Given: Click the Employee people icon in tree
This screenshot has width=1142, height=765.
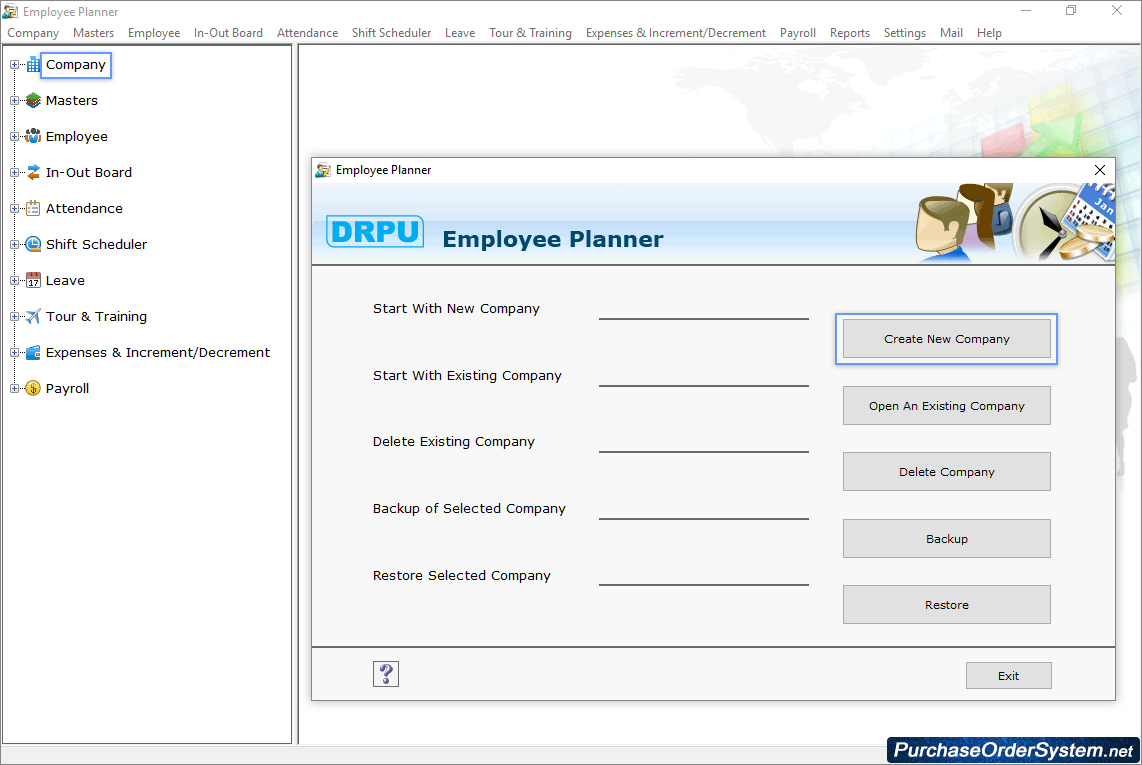Looking at the screenshot, I should [x=34, y=136].
